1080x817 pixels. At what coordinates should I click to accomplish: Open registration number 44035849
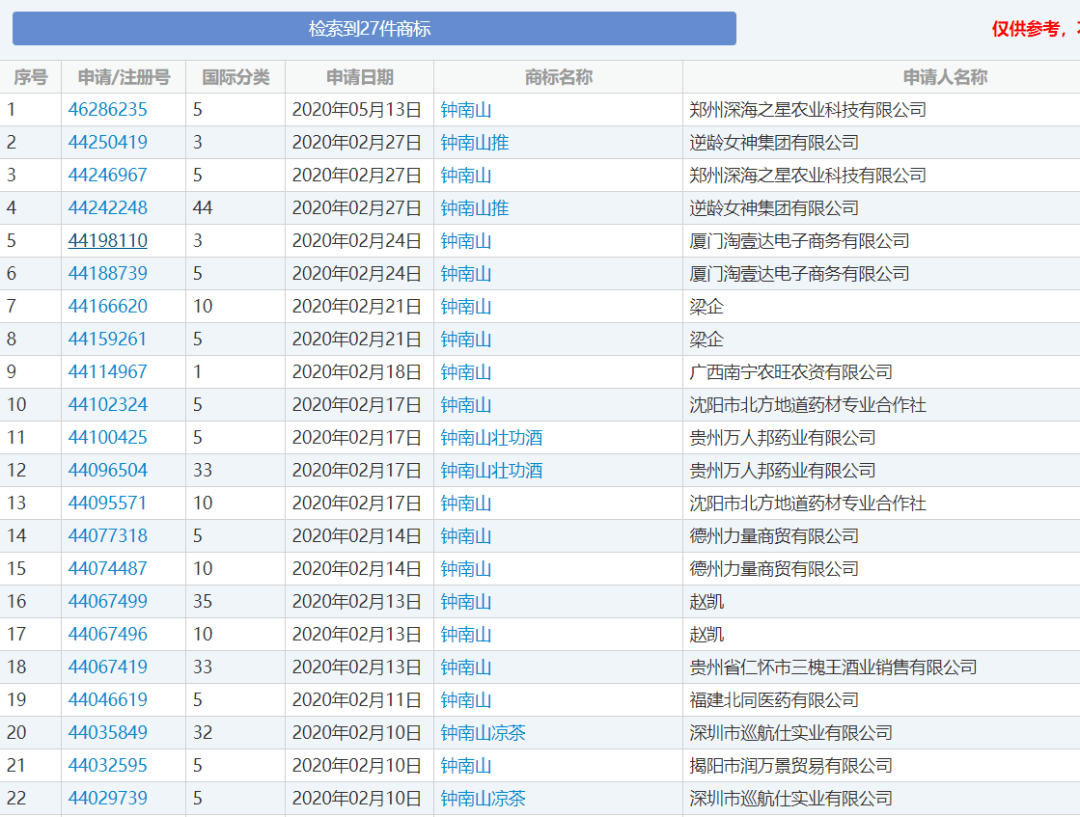pyautogui.click(x=107, y=732)
